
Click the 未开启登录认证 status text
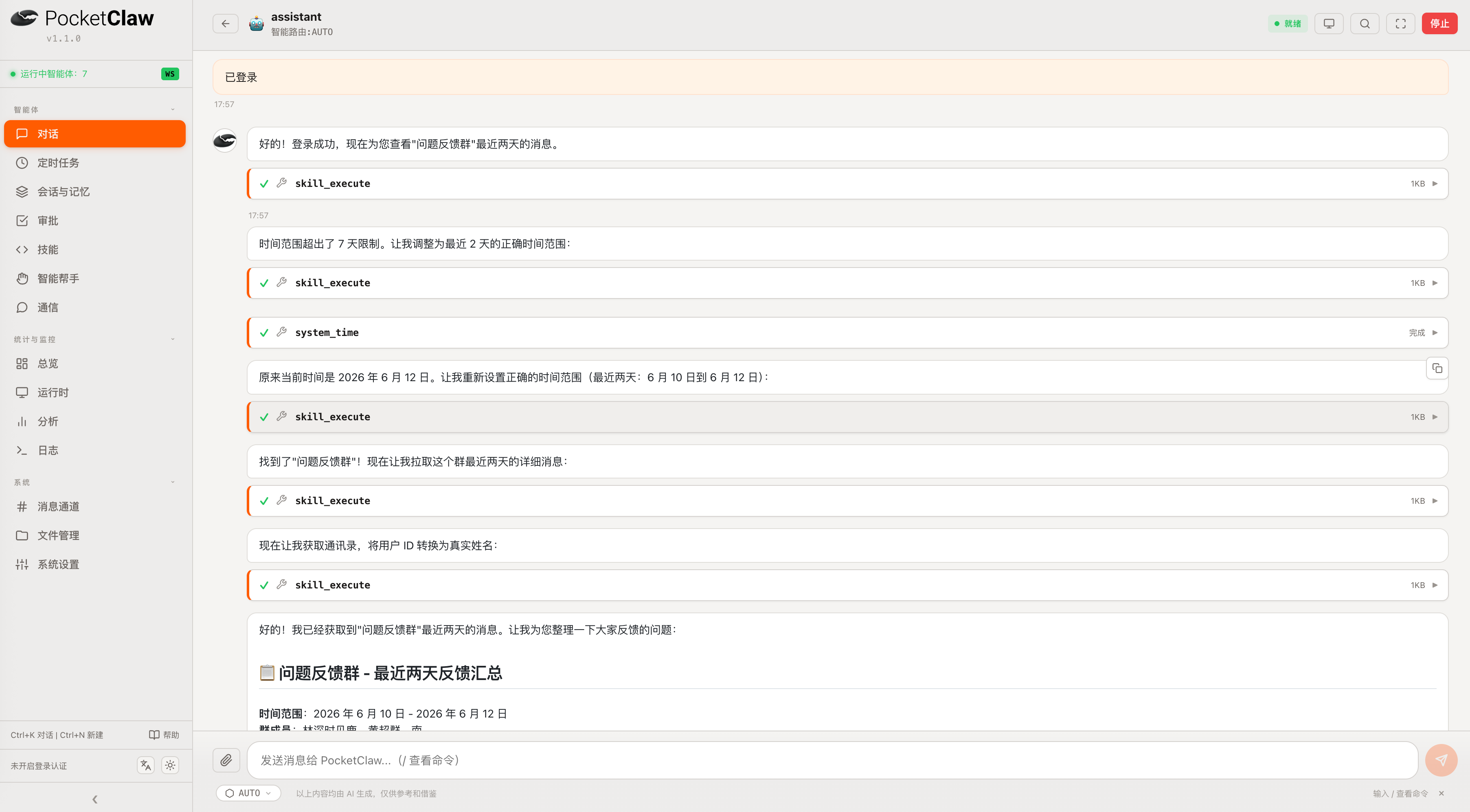[x=39, y=766]
